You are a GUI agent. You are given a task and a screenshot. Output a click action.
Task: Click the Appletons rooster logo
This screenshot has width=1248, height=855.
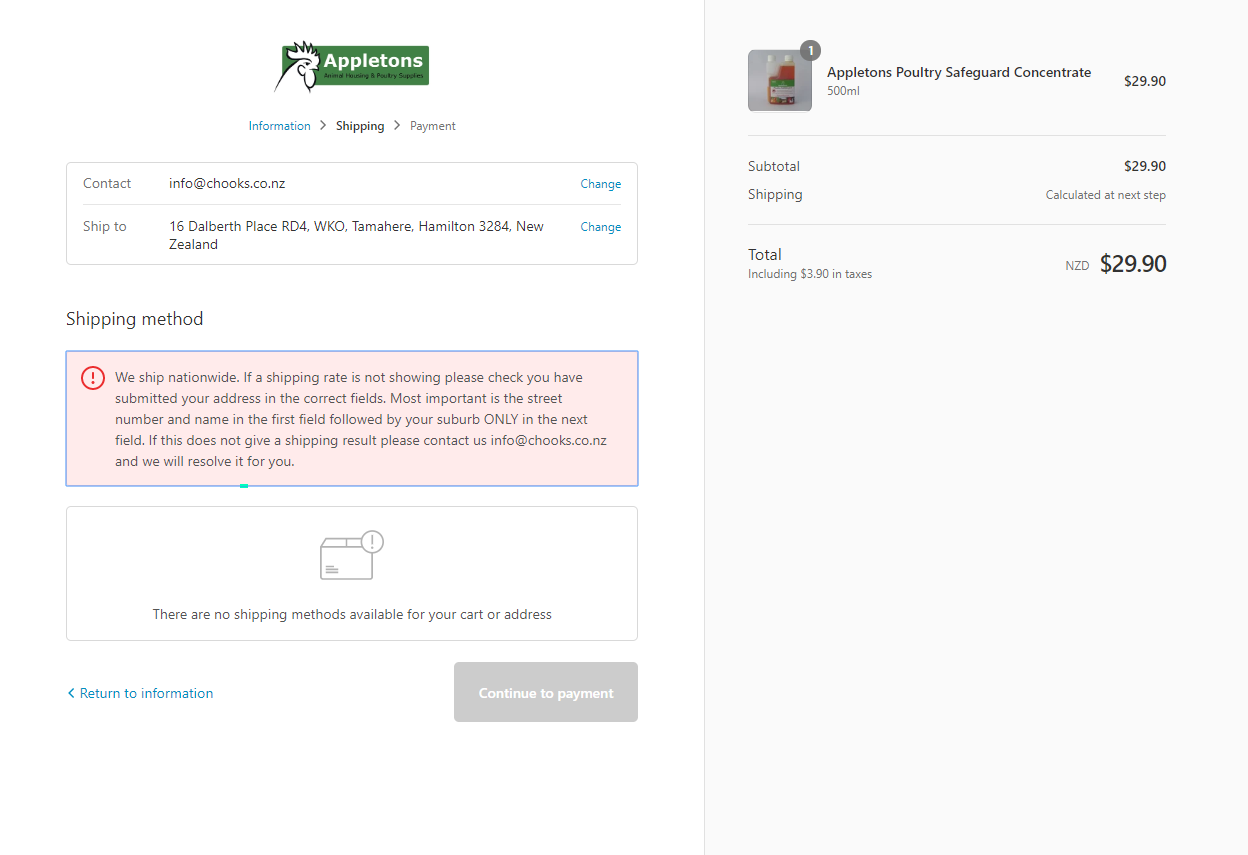352,67
